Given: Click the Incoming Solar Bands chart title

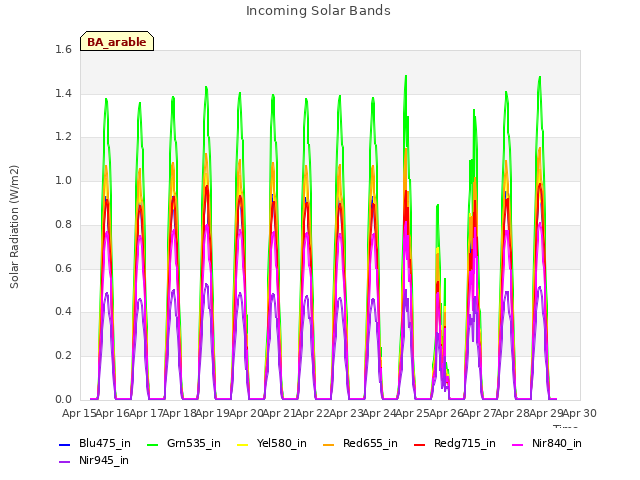Looking at the screenshot, I should coord(318,11).
